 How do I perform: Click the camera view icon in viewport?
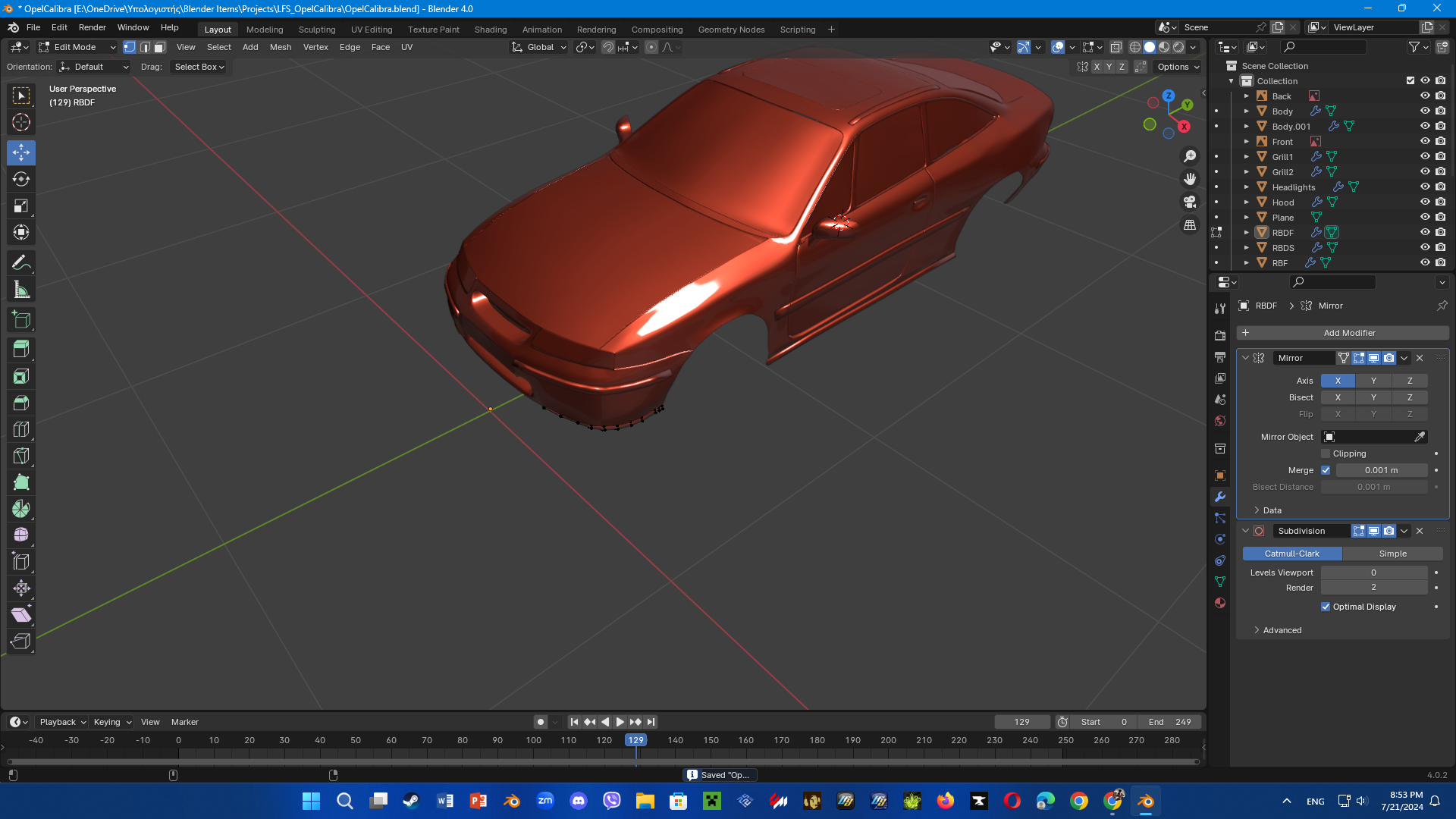pyautogui.click(x=1190, y=202)
